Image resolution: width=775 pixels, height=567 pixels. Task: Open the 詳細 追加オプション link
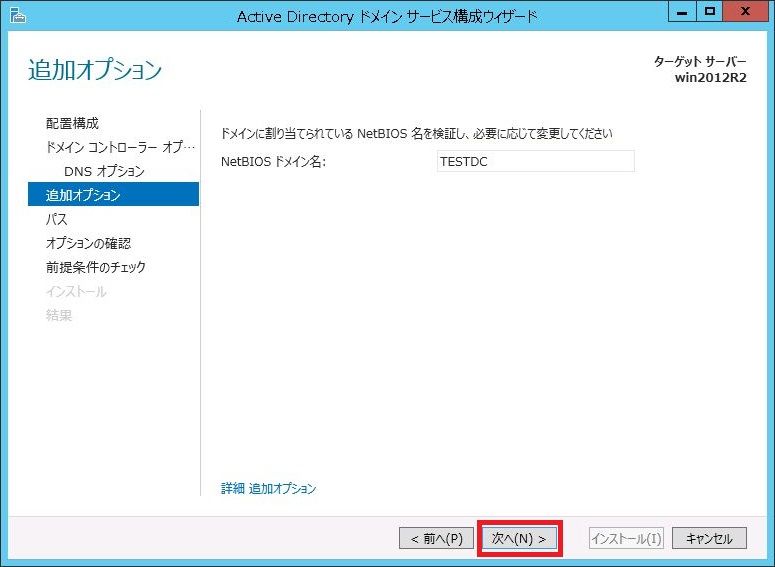tap(268, 488)
